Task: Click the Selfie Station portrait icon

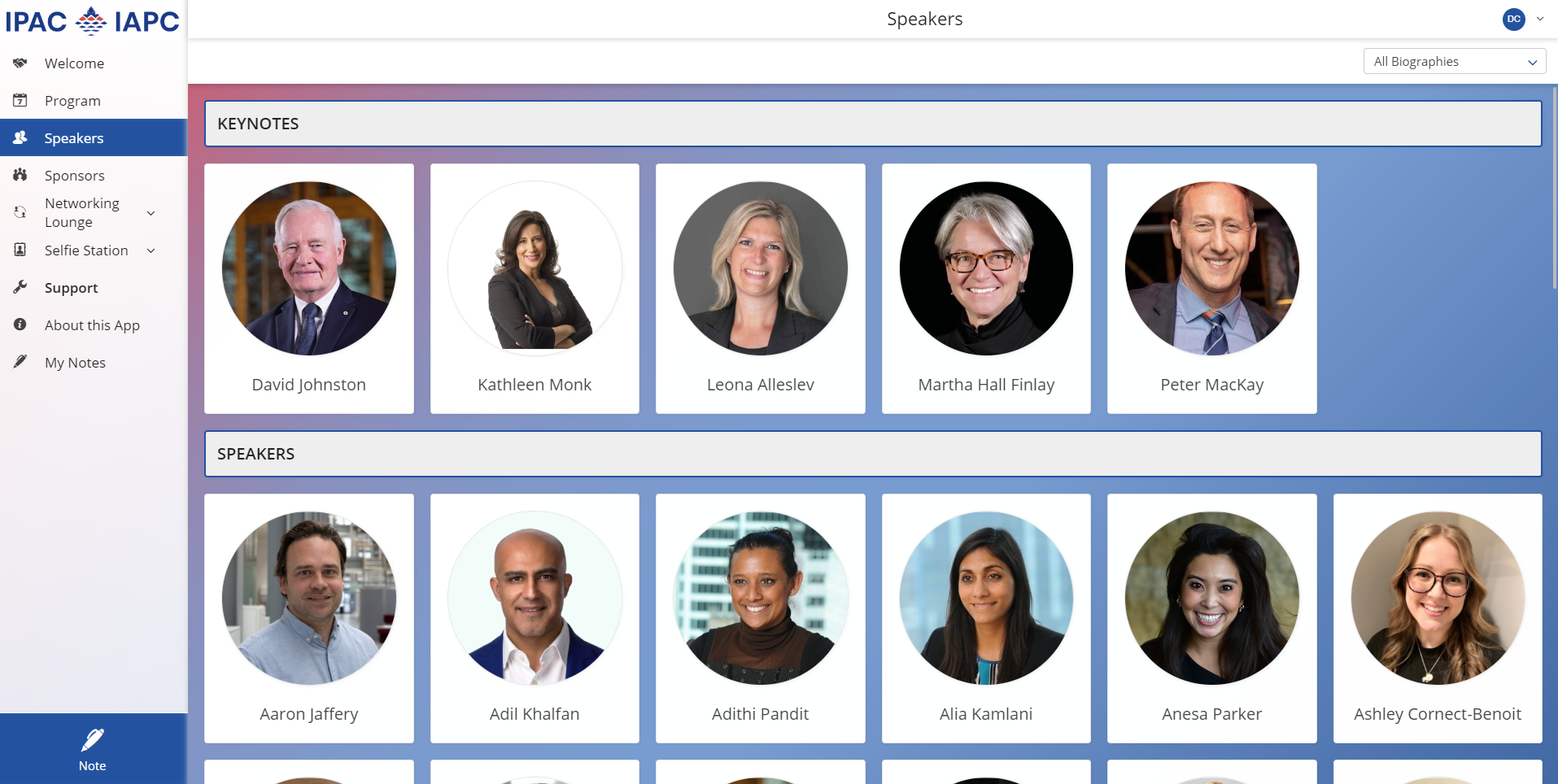Action: click(x=20, y=250)
